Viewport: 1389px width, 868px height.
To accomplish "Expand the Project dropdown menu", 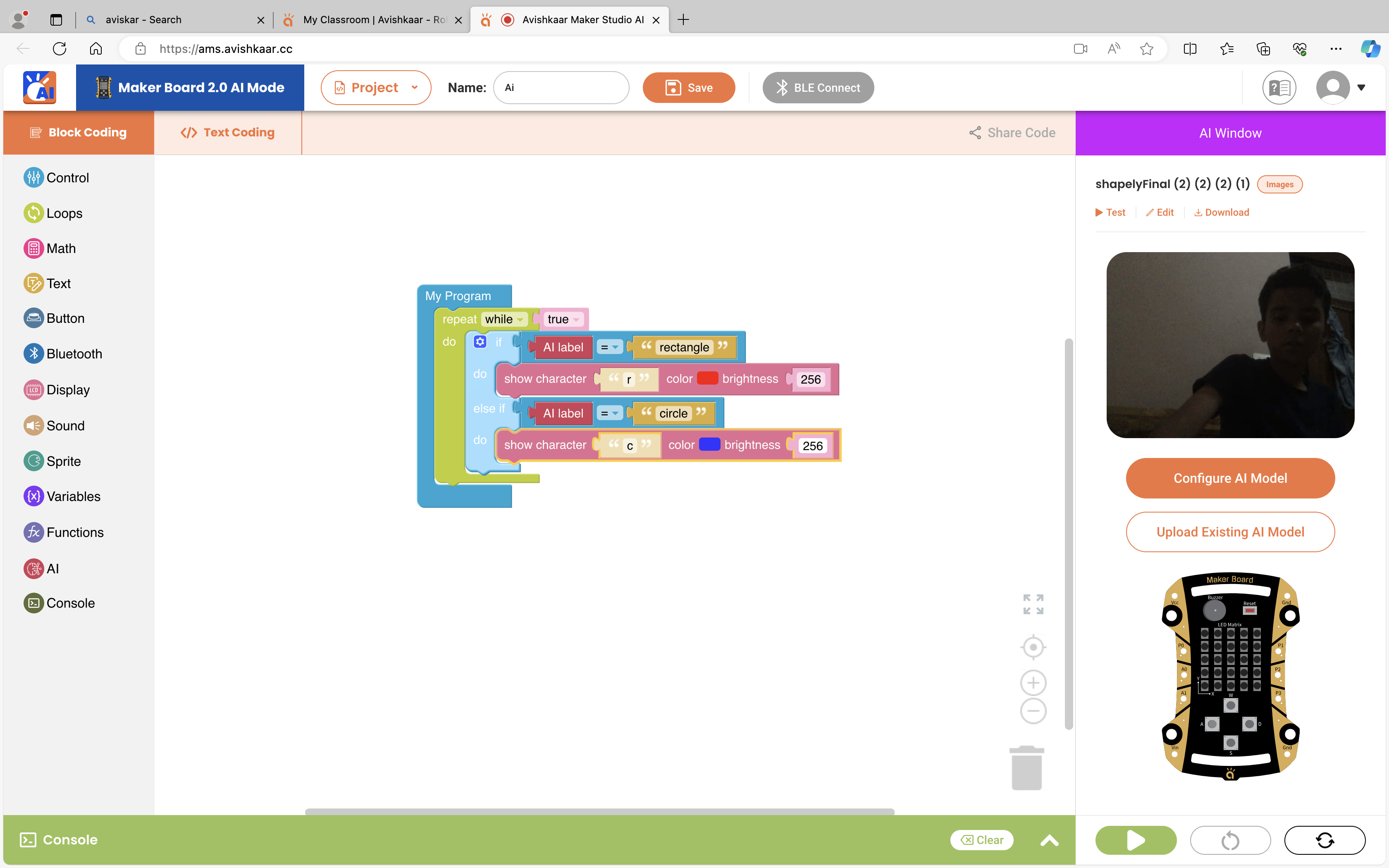I will [375, 88].
